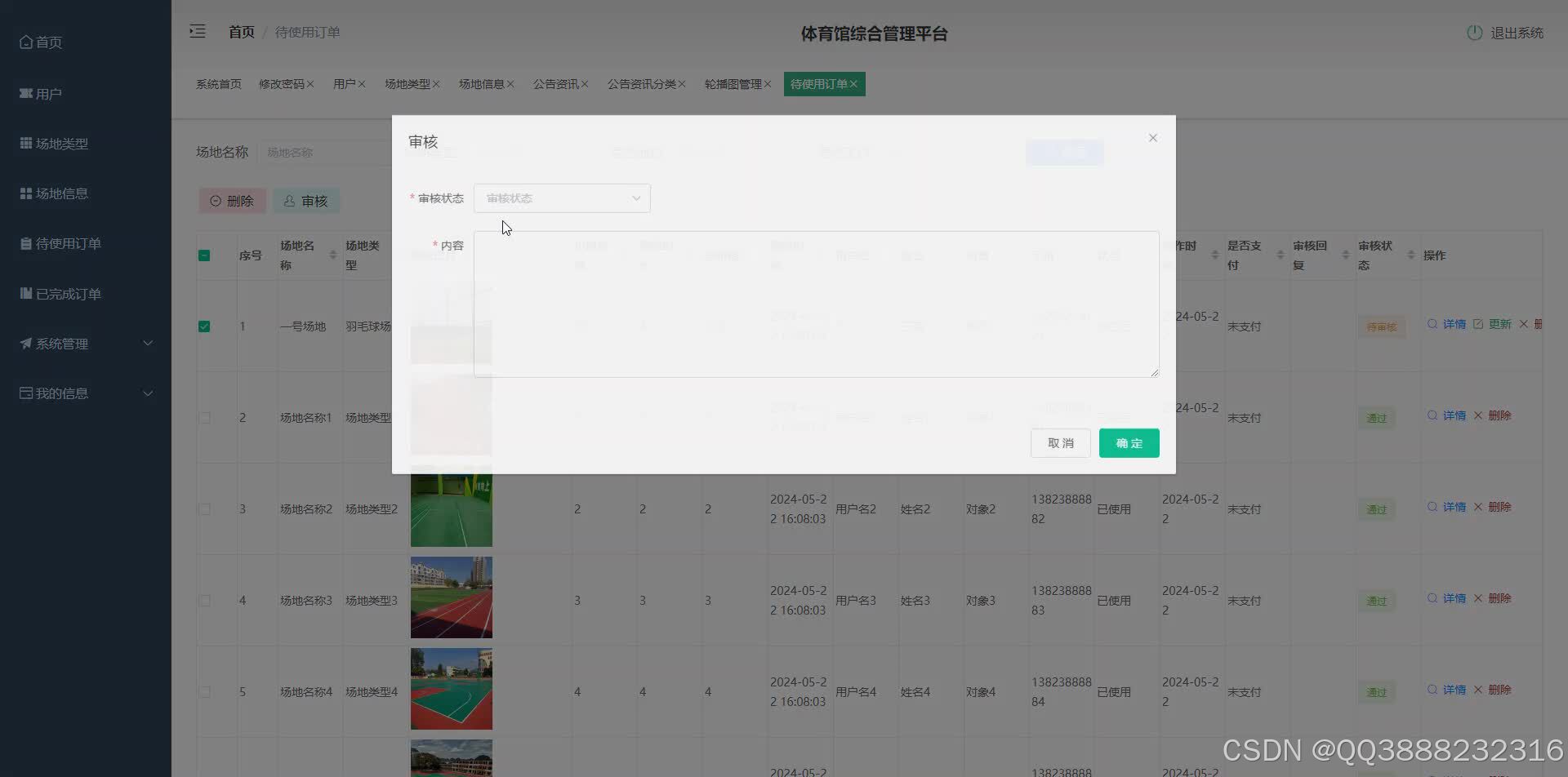Collapse sidebar using hamburger menu icon

pos(198,32)
